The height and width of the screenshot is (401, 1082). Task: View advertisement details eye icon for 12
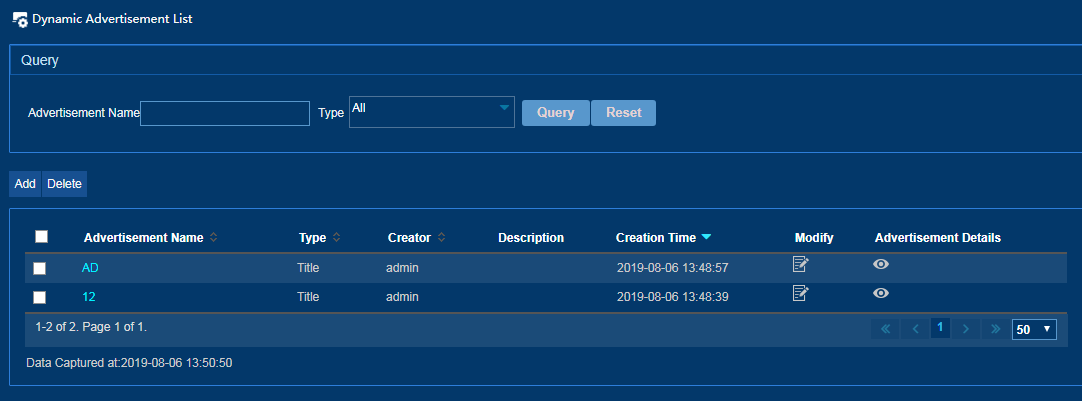pos(881,293)
